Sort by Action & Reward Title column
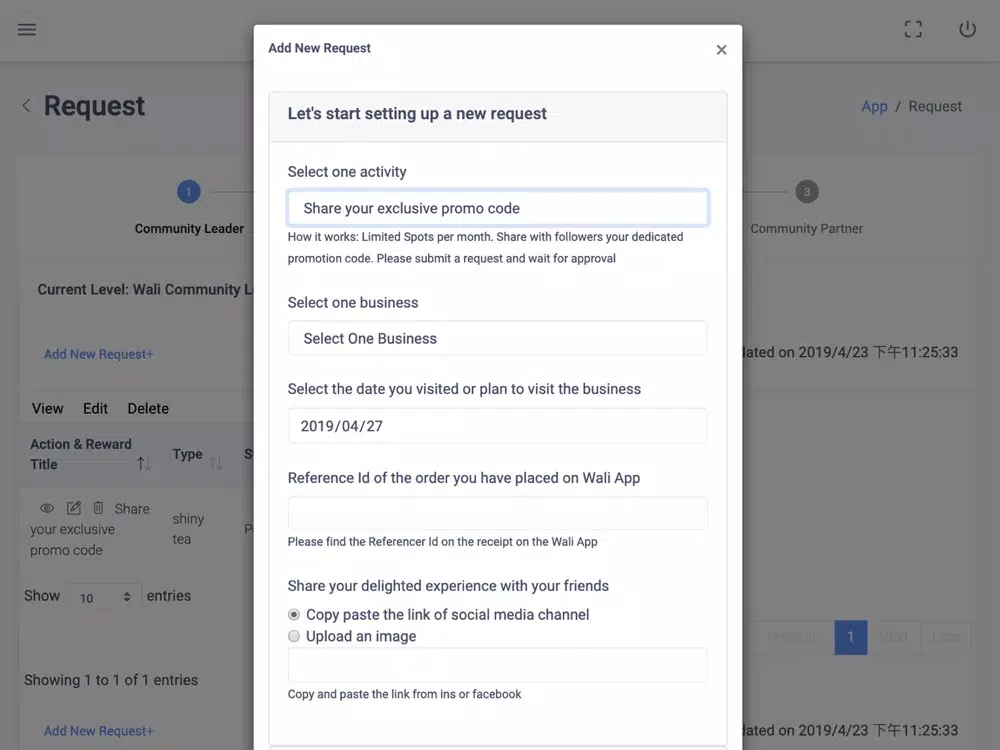The image size is (1000, 750). [x=144, y=464]
